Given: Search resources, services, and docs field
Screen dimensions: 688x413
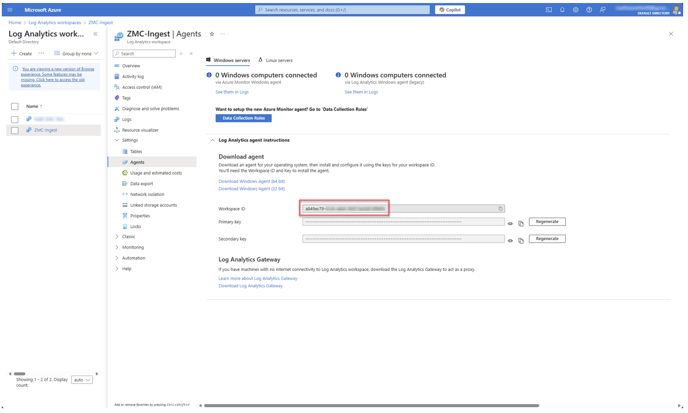Looking at the screenshot, I should tap(342, 10).
